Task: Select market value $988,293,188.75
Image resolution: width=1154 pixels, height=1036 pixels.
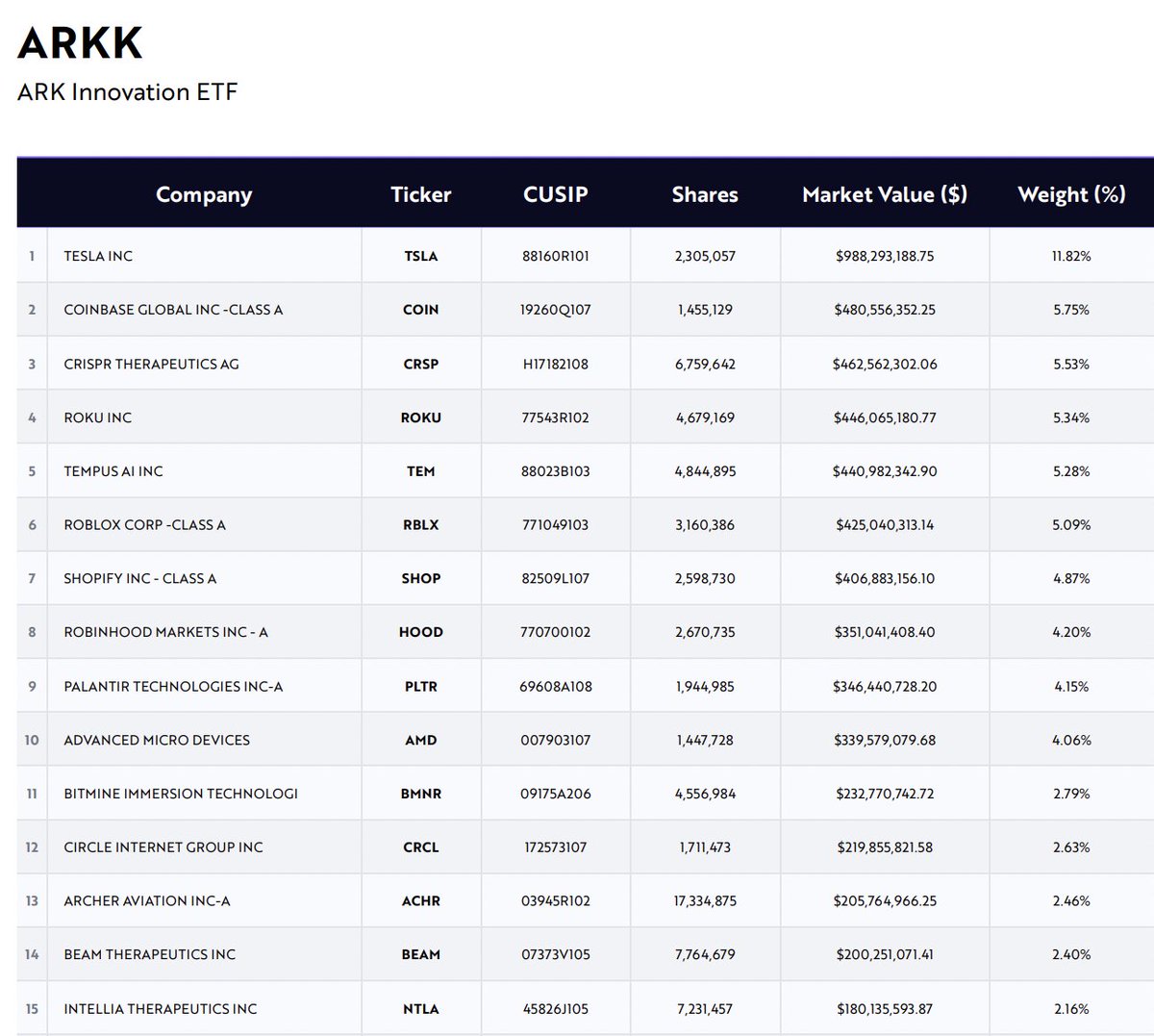Action: click(x=885, y=256)
